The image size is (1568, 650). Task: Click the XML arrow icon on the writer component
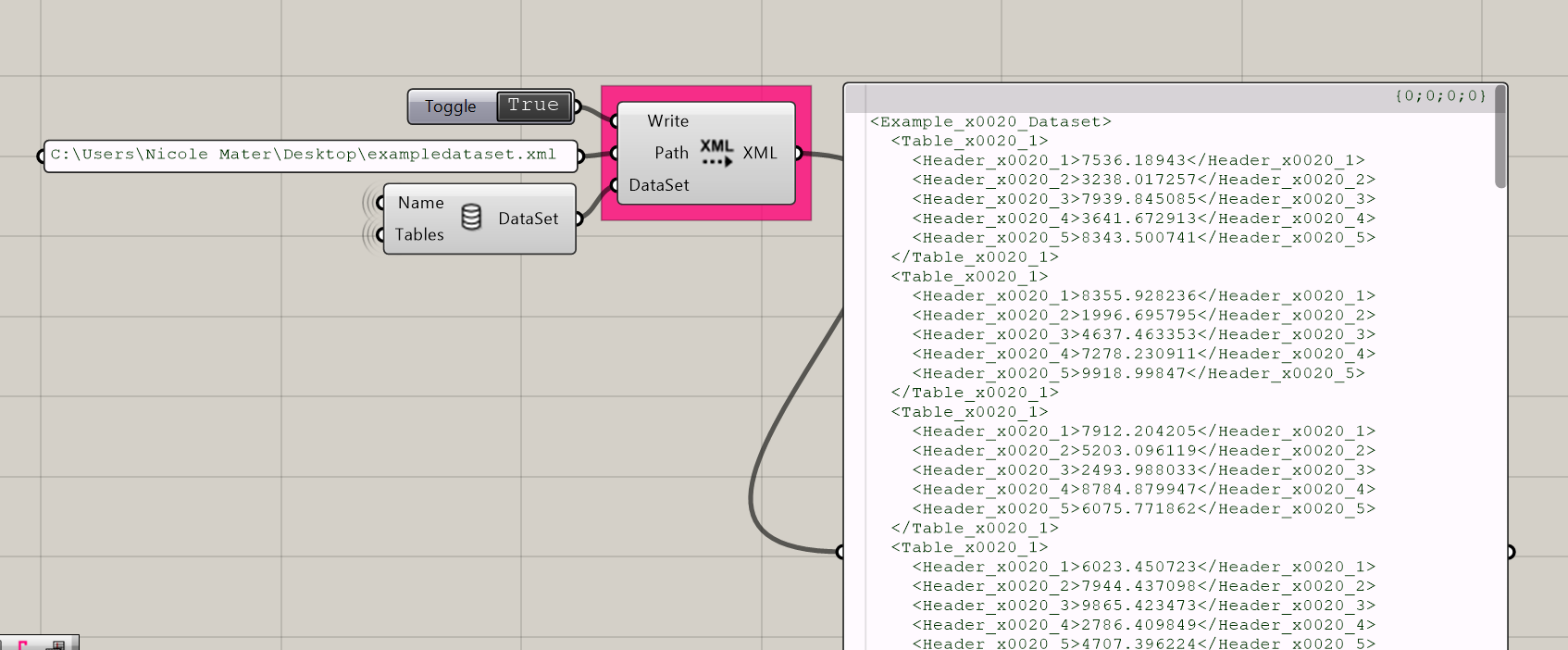pos(716,153)
